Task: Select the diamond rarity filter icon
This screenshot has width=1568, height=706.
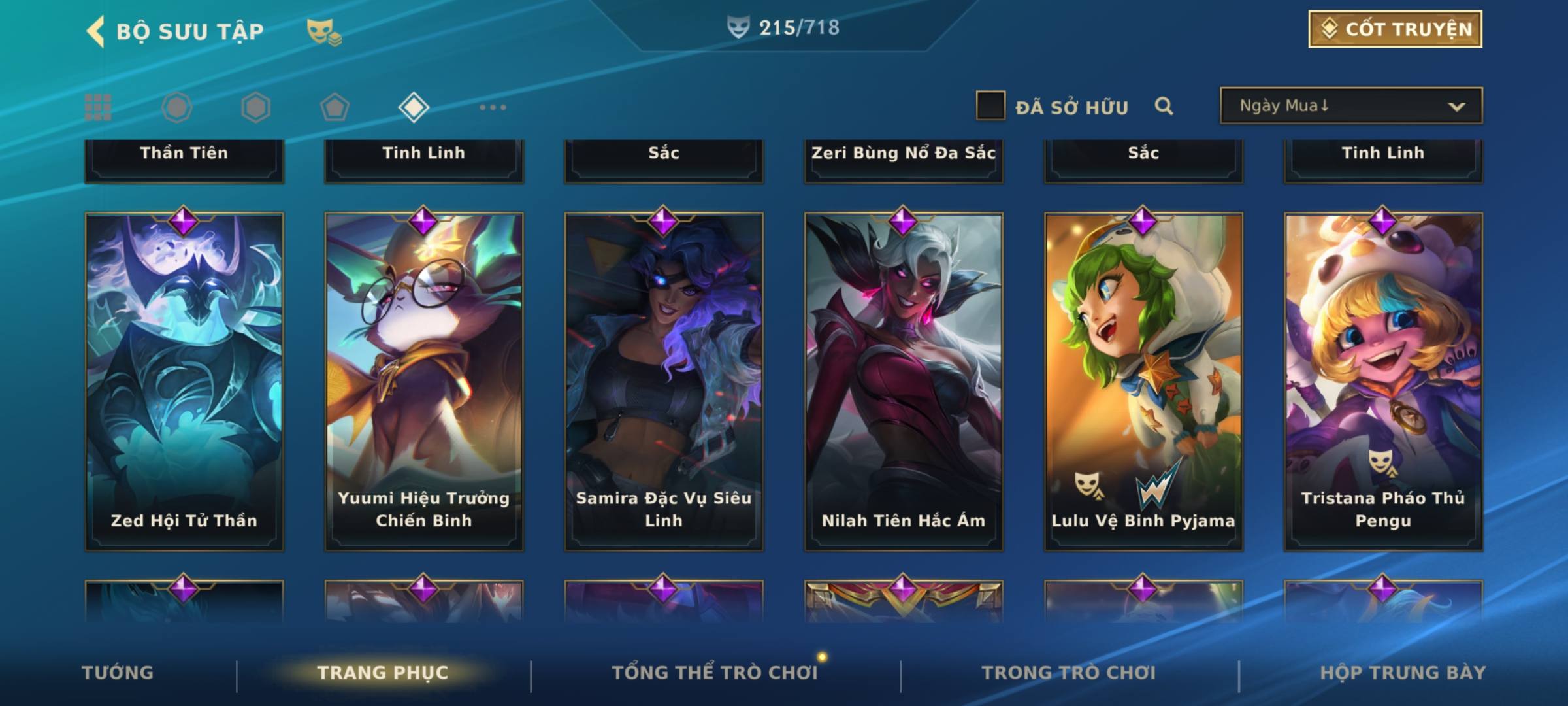Action: [414, 107]
